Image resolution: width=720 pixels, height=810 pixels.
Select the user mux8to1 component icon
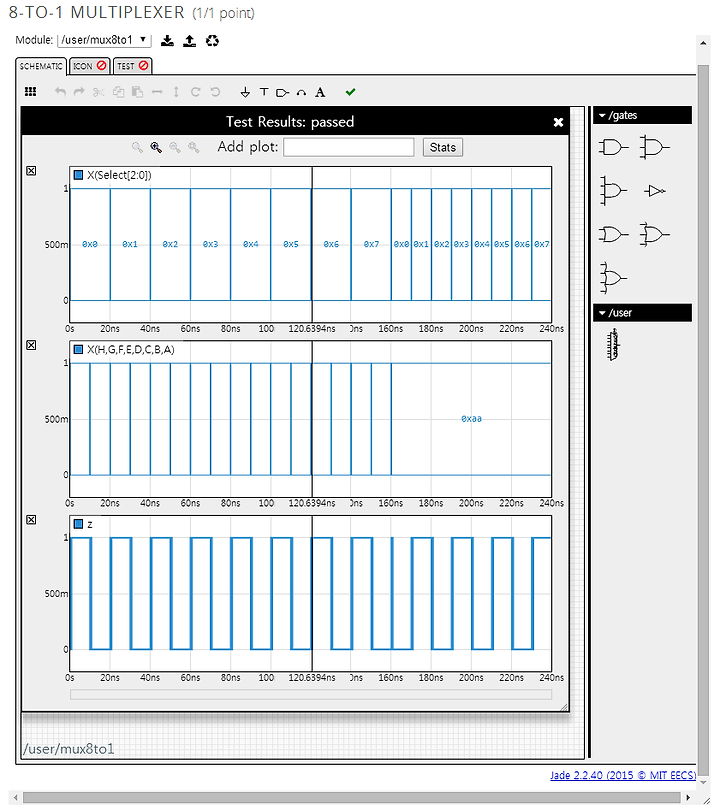point(614,345)
